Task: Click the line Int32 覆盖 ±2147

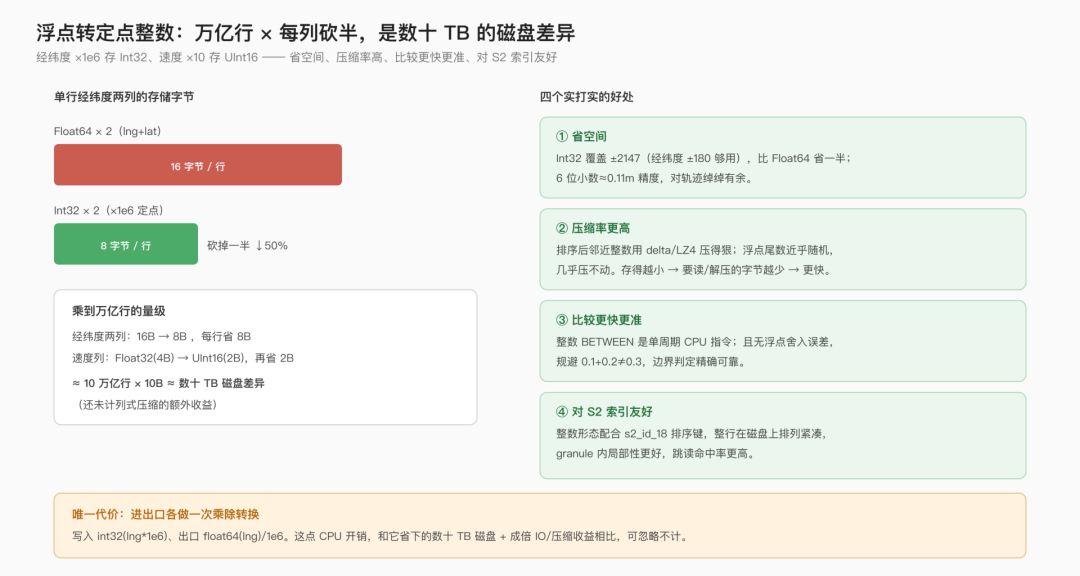Action: coord(703,158)
